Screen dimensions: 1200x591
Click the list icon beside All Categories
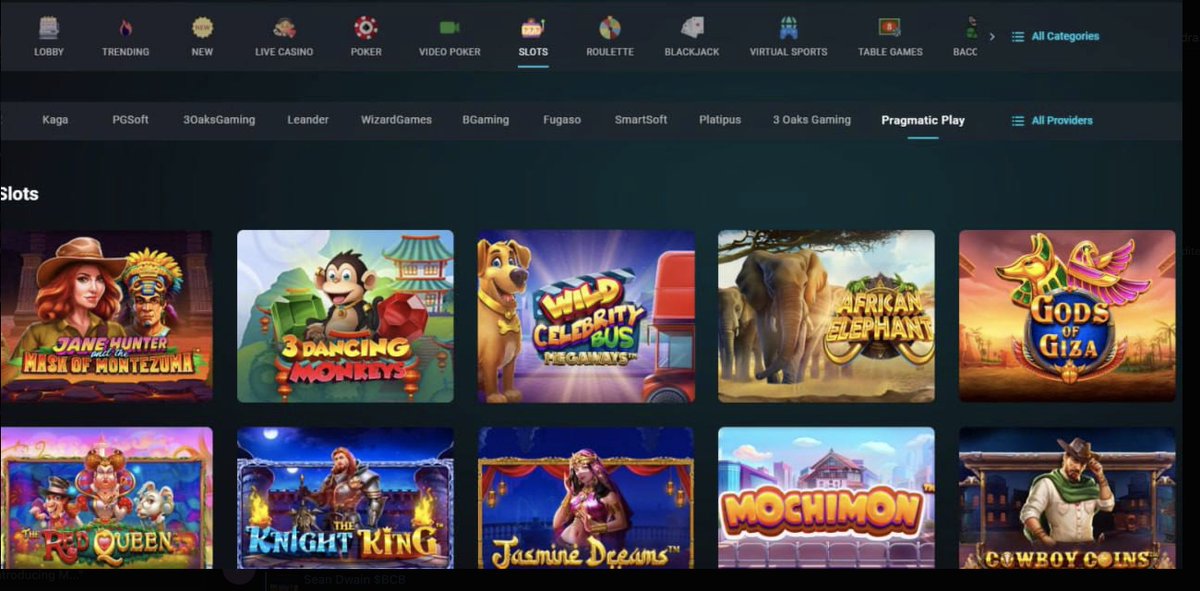[x=1018, y=37]
